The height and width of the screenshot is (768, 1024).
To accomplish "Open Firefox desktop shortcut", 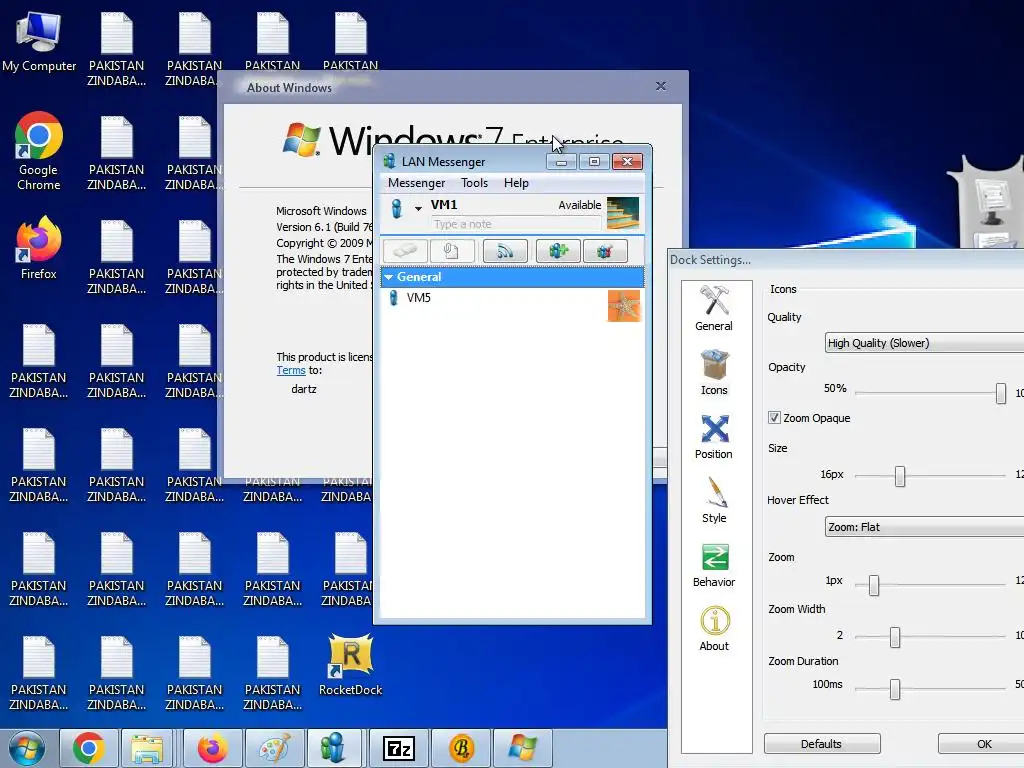I will 39,248.
